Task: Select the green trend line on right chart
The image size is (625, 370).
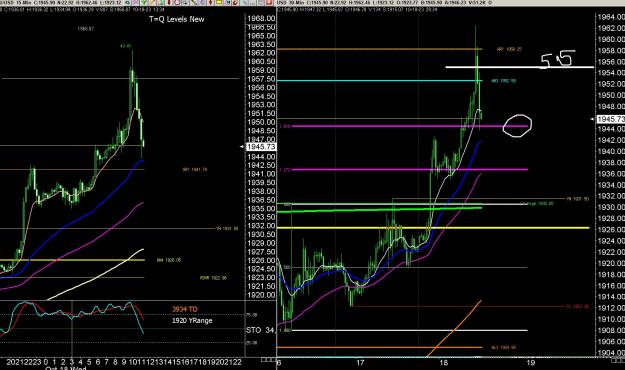Action: pos(379,210)
